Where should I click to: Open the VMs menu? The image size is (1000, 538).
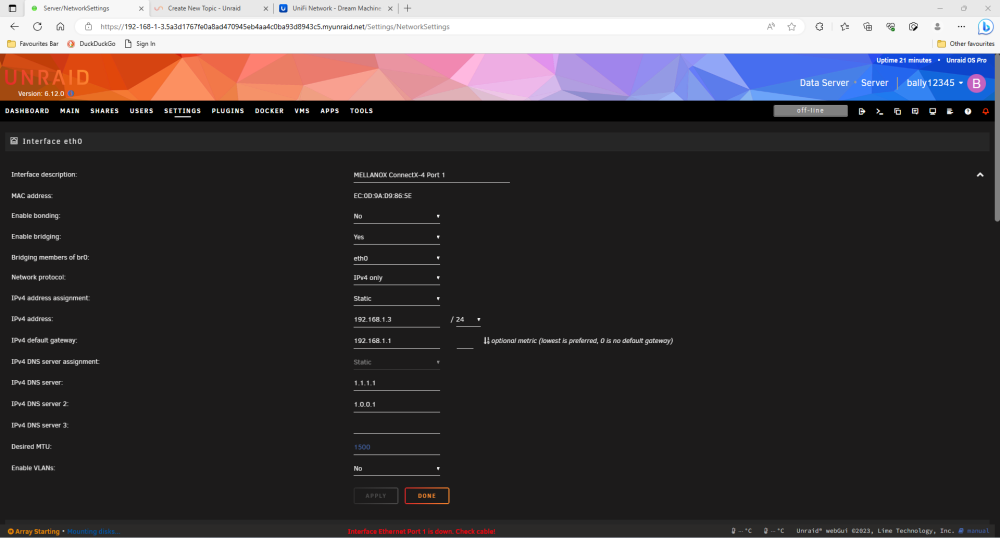pos(302,111)
